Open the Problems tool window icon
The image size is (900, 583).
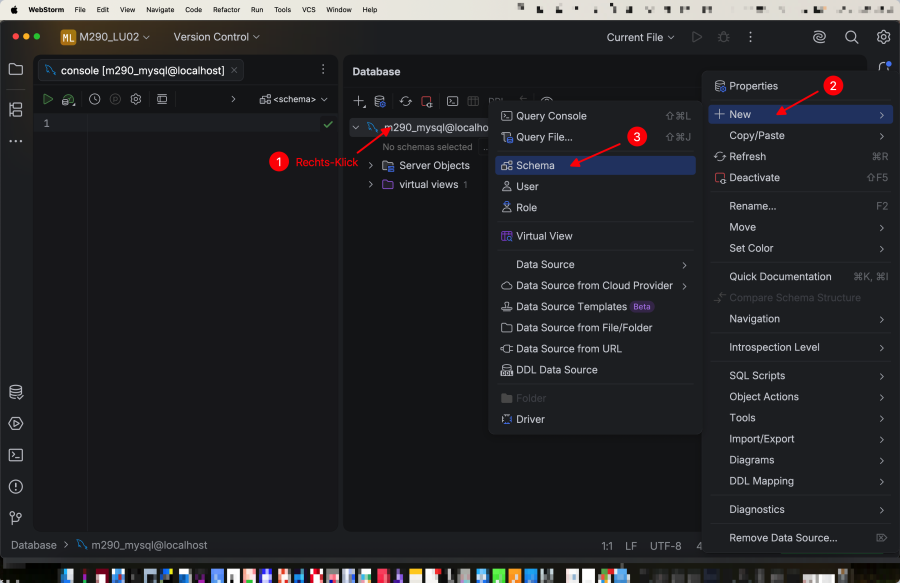click(x=16, y=487)
